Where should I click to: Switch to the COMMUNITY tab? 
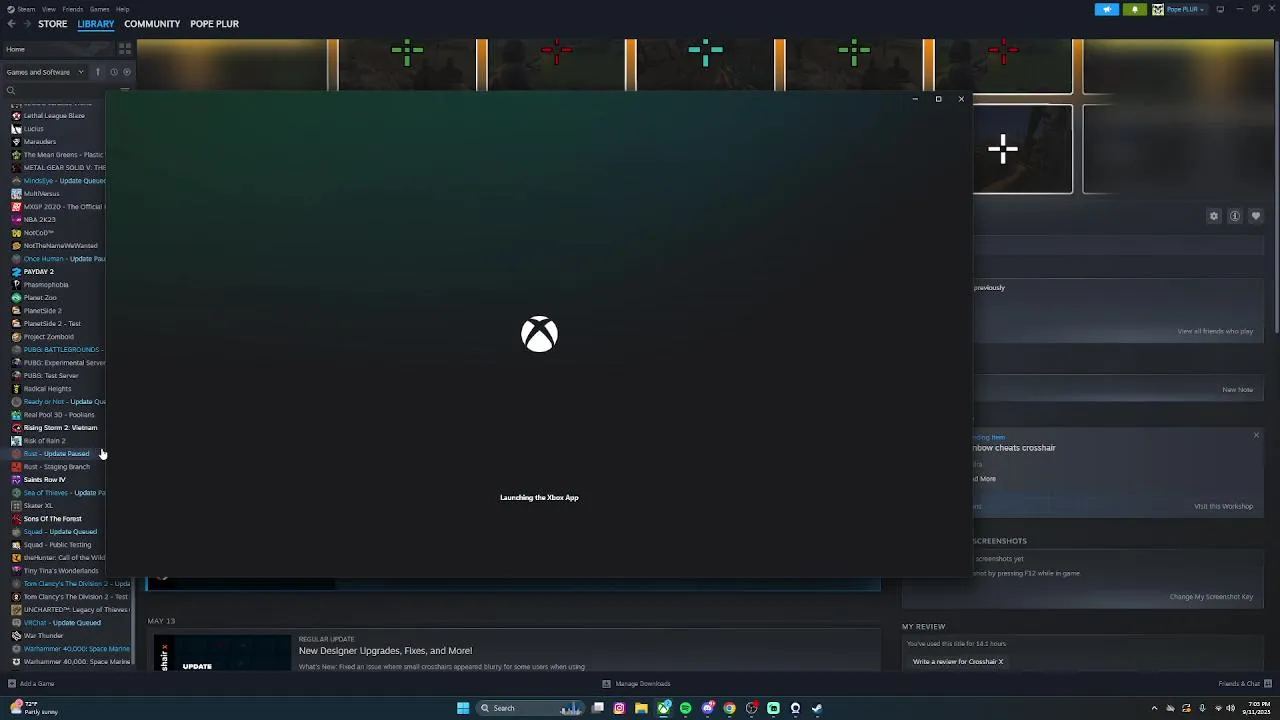(x=152, y=24)
